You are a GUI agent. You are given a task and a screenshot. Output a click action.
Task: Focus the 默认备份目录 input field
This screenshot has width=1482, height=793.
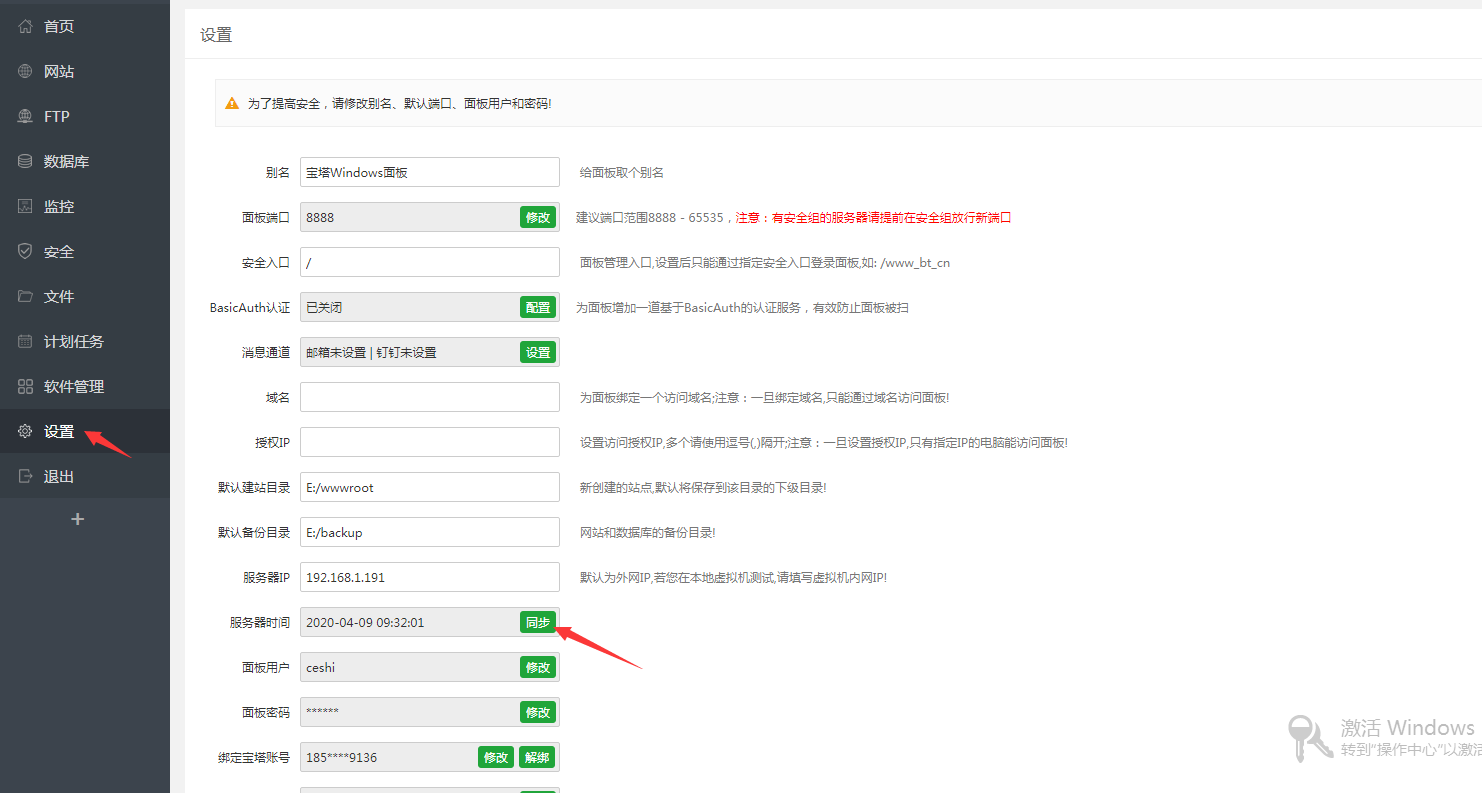point(430,532)
